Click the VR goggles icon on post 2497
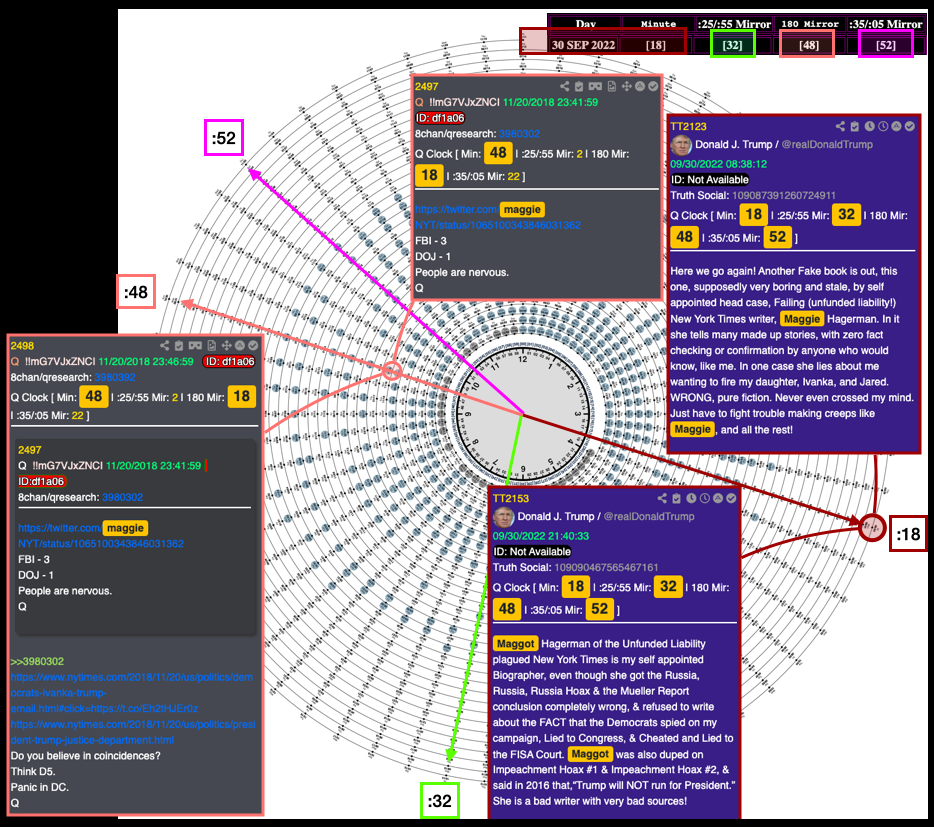 (595, 86)
